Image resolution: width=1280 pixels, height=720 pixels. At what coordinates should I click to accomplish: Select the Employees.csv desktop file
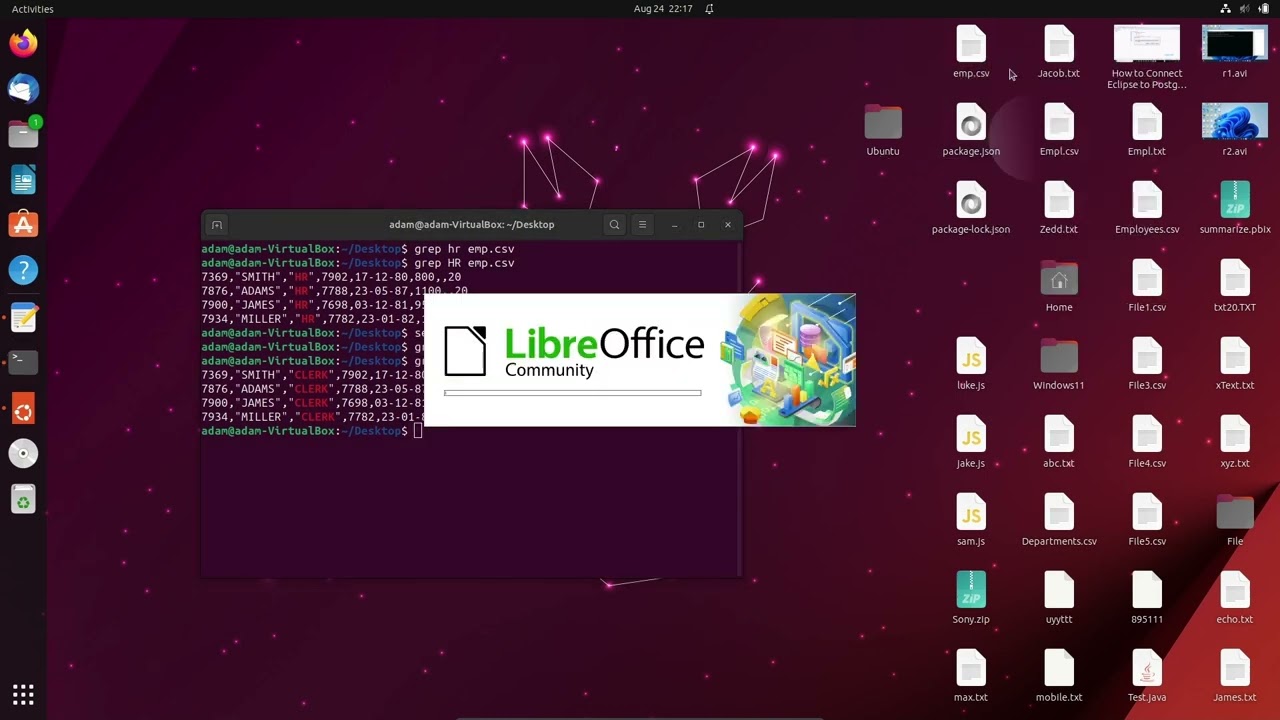pyautogui.click(x=1147, y=208)
